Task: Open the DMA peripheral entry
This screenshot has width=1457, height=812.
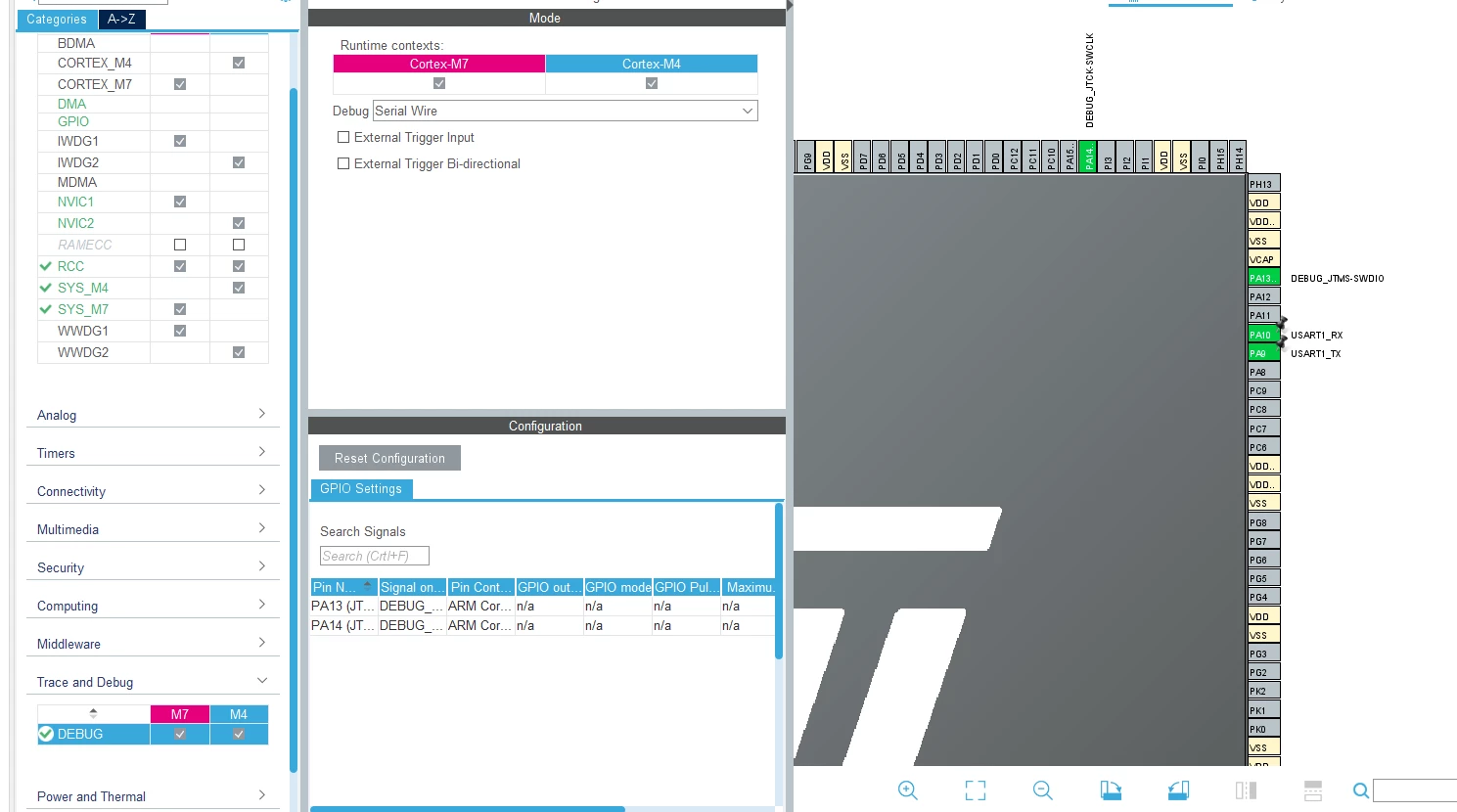Action: coord(71,104)
